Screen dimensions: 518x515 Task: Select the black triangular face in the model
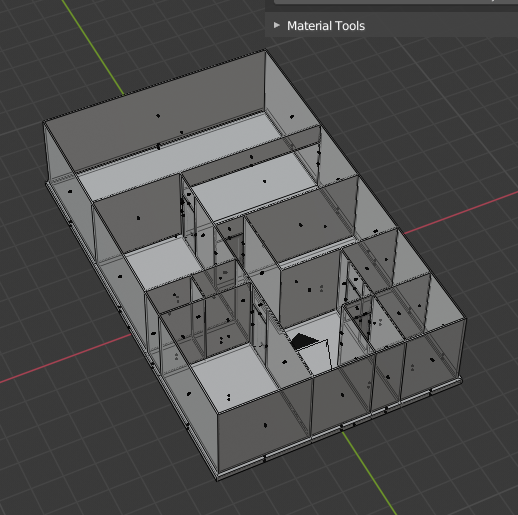[303, 341]
